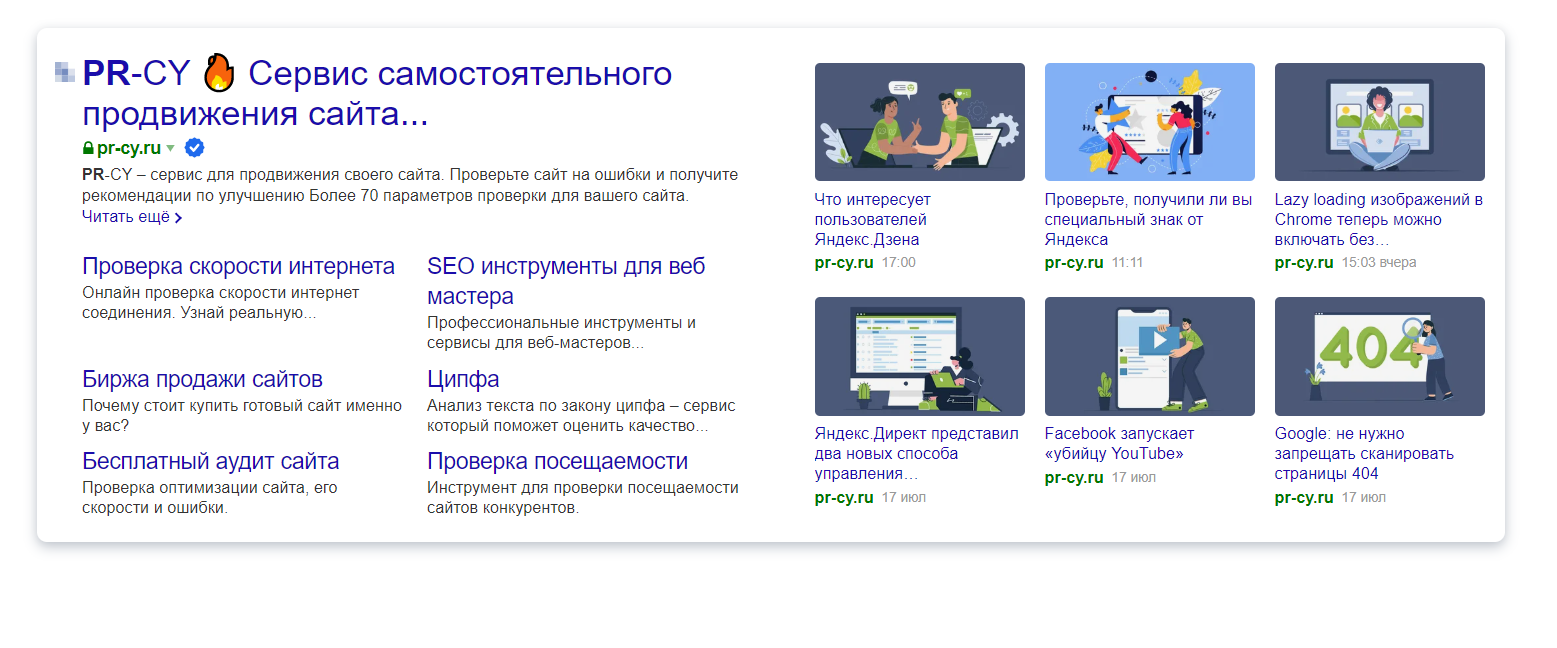Open the PR-CY main result title
Image resolution: width=1557 pixels, height=648 pixels.
pos(377,93)
